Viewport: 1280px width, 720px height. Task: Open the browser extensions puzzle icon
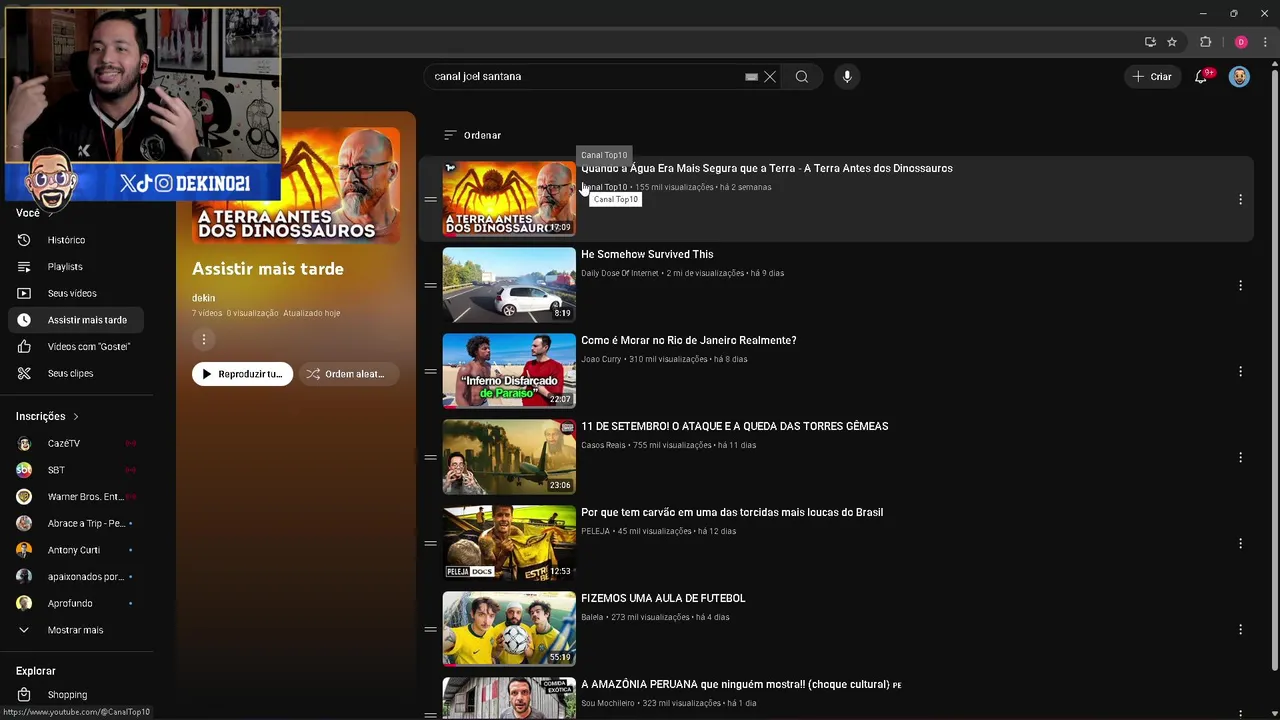[x=1205, y=42]
